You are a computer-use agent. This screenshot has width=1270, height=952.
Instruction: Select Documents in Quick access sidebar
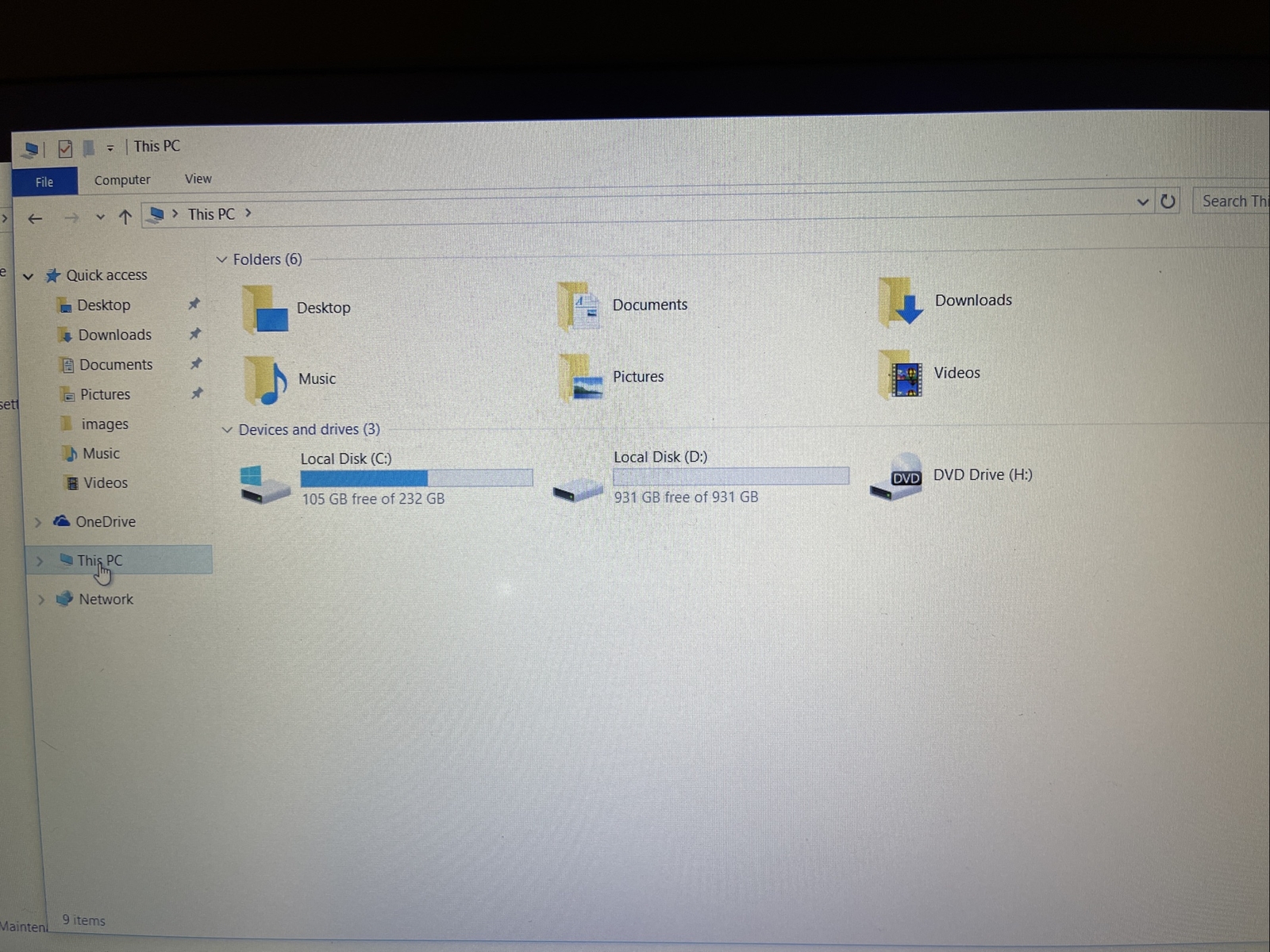point(116,365)
